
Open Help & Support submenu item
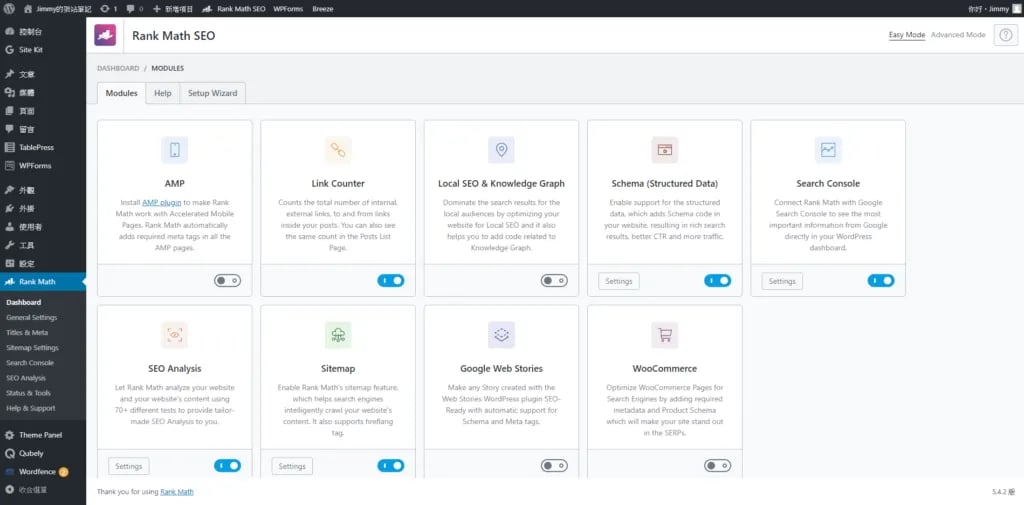(x=31, y=408)
